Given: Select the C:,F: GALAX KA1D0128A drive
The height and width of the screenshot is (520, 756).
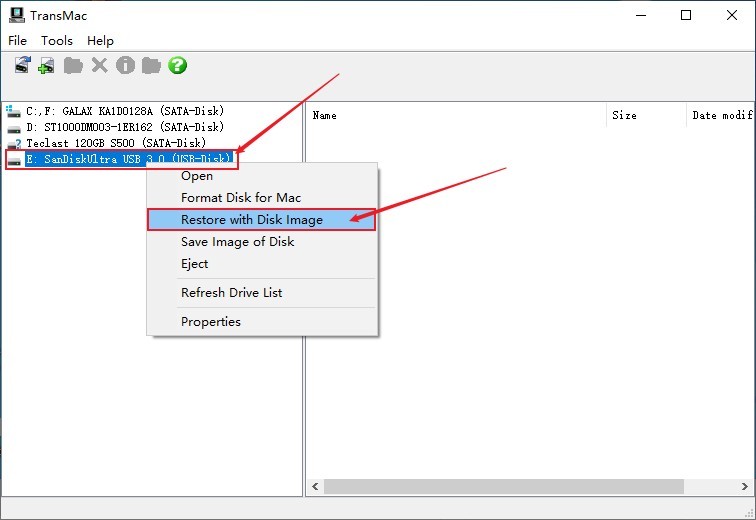Looking at the screenshot, I should tap(125, 111).
